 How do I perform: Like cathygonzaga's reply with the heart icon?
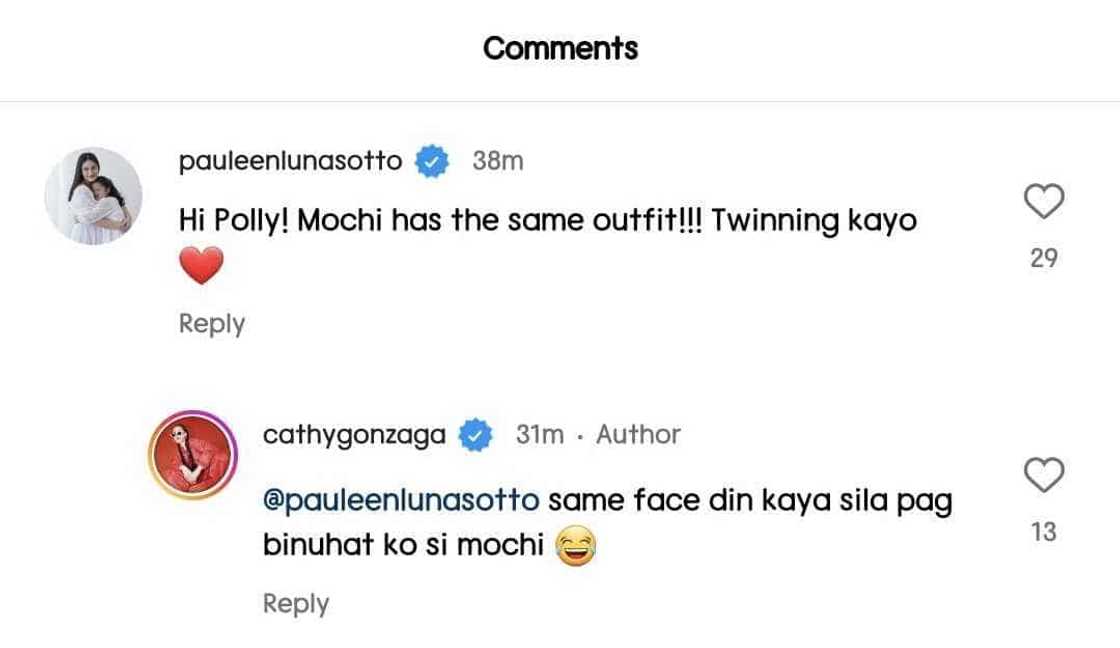[x=1044, y=476]
